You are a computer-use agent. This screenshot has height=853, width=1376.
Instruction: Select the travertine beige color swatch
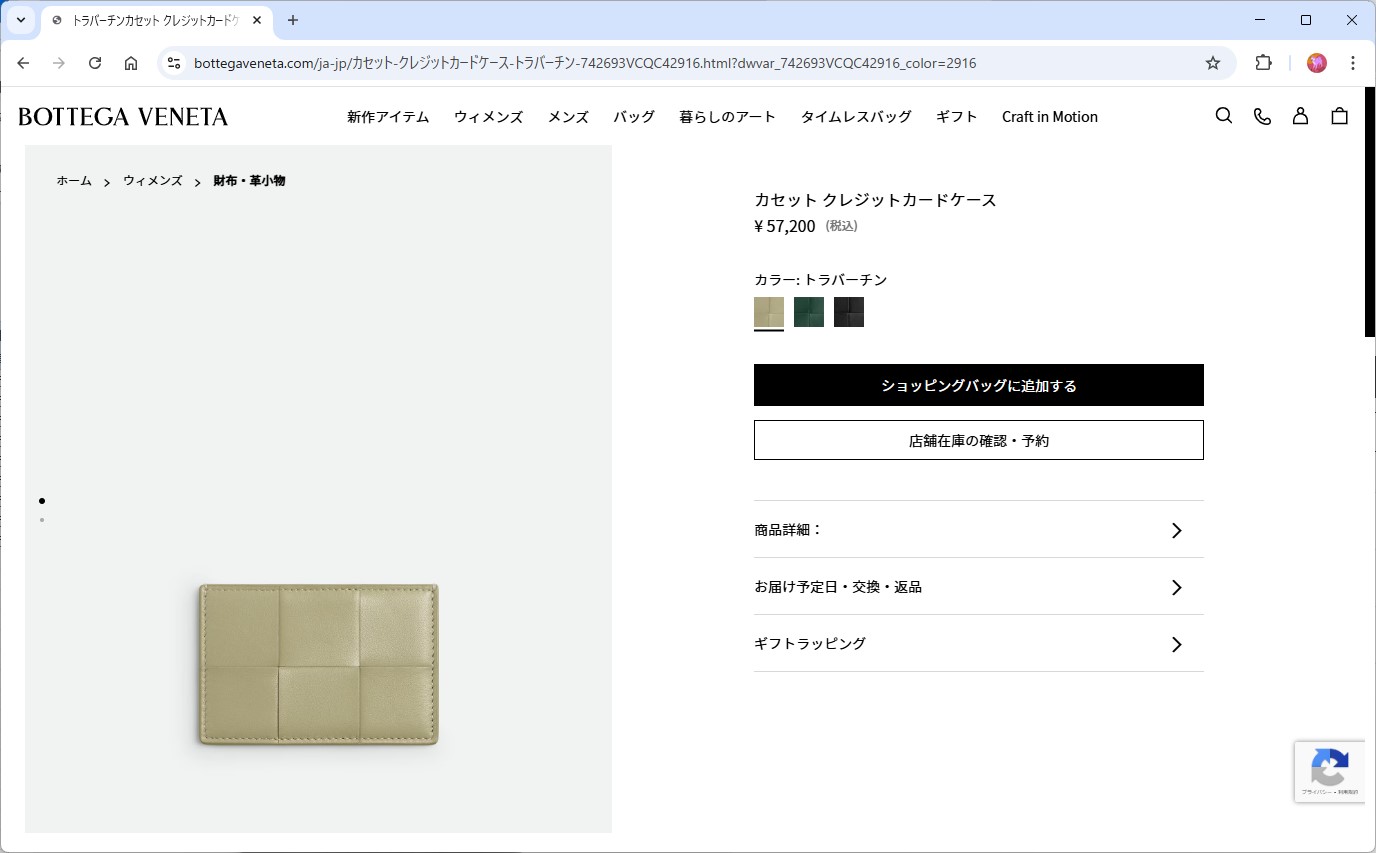pos(769,312)
